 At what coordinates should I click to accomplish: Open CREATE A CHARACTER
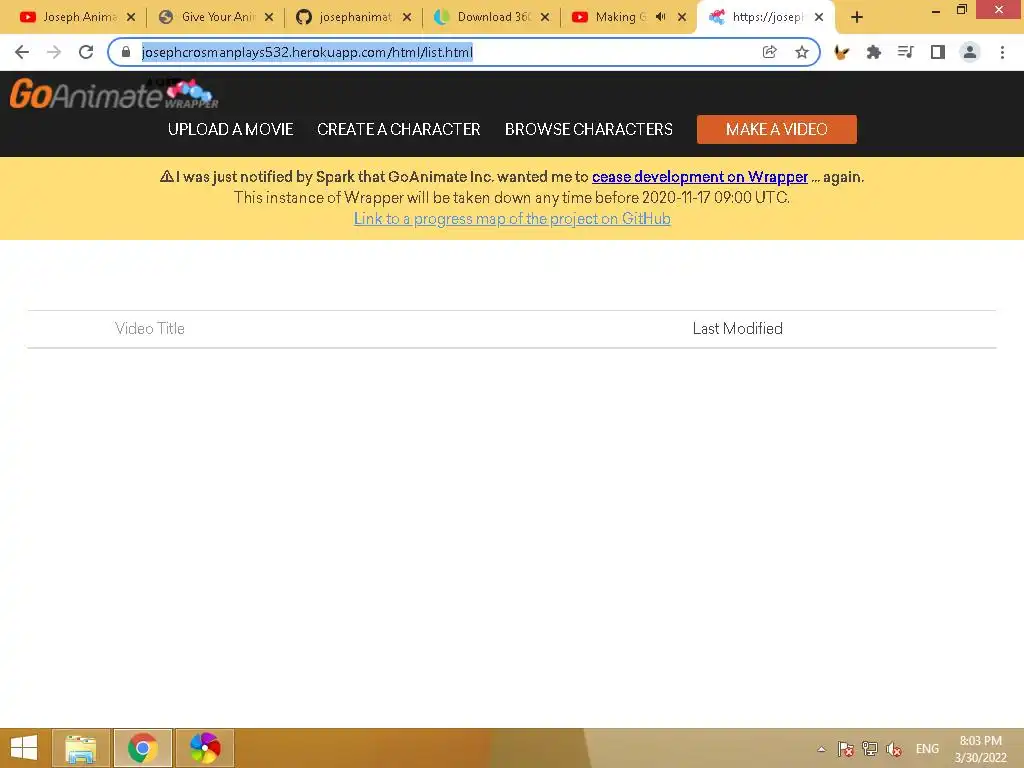398,129
